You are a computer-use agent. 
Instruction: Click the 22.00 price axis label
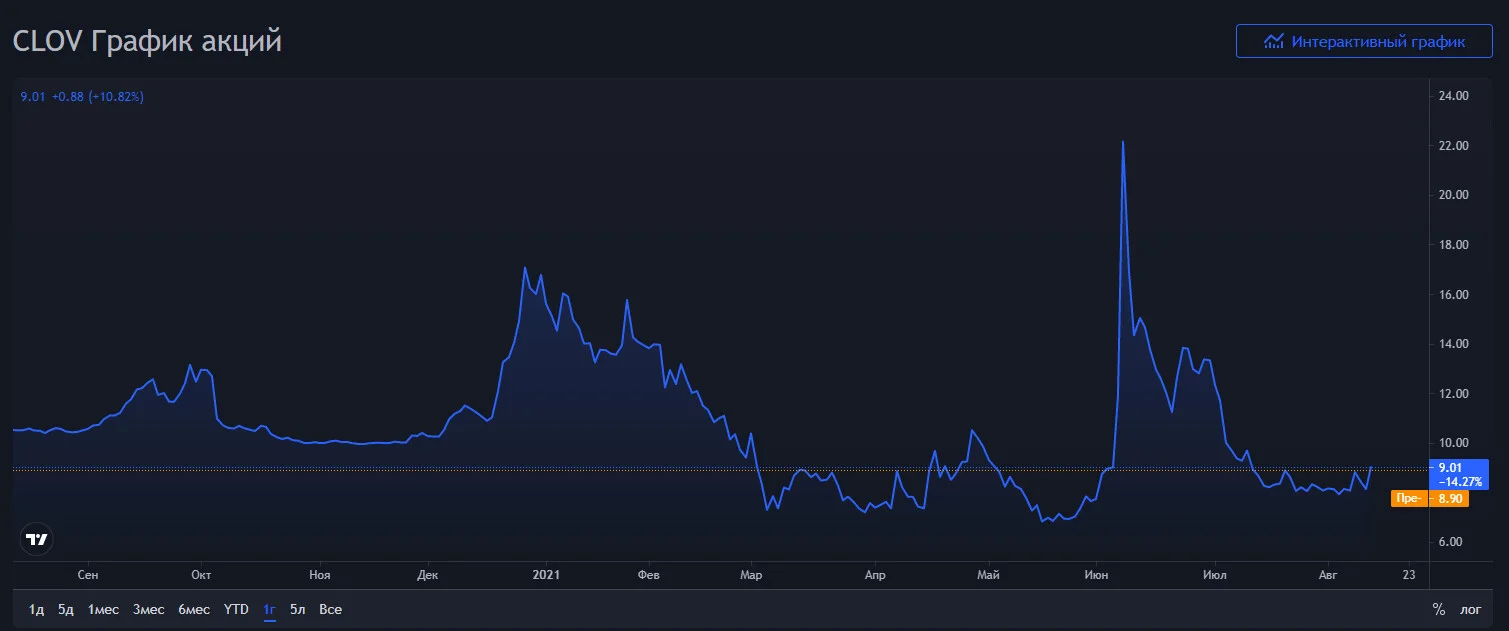coord(1453,146)
